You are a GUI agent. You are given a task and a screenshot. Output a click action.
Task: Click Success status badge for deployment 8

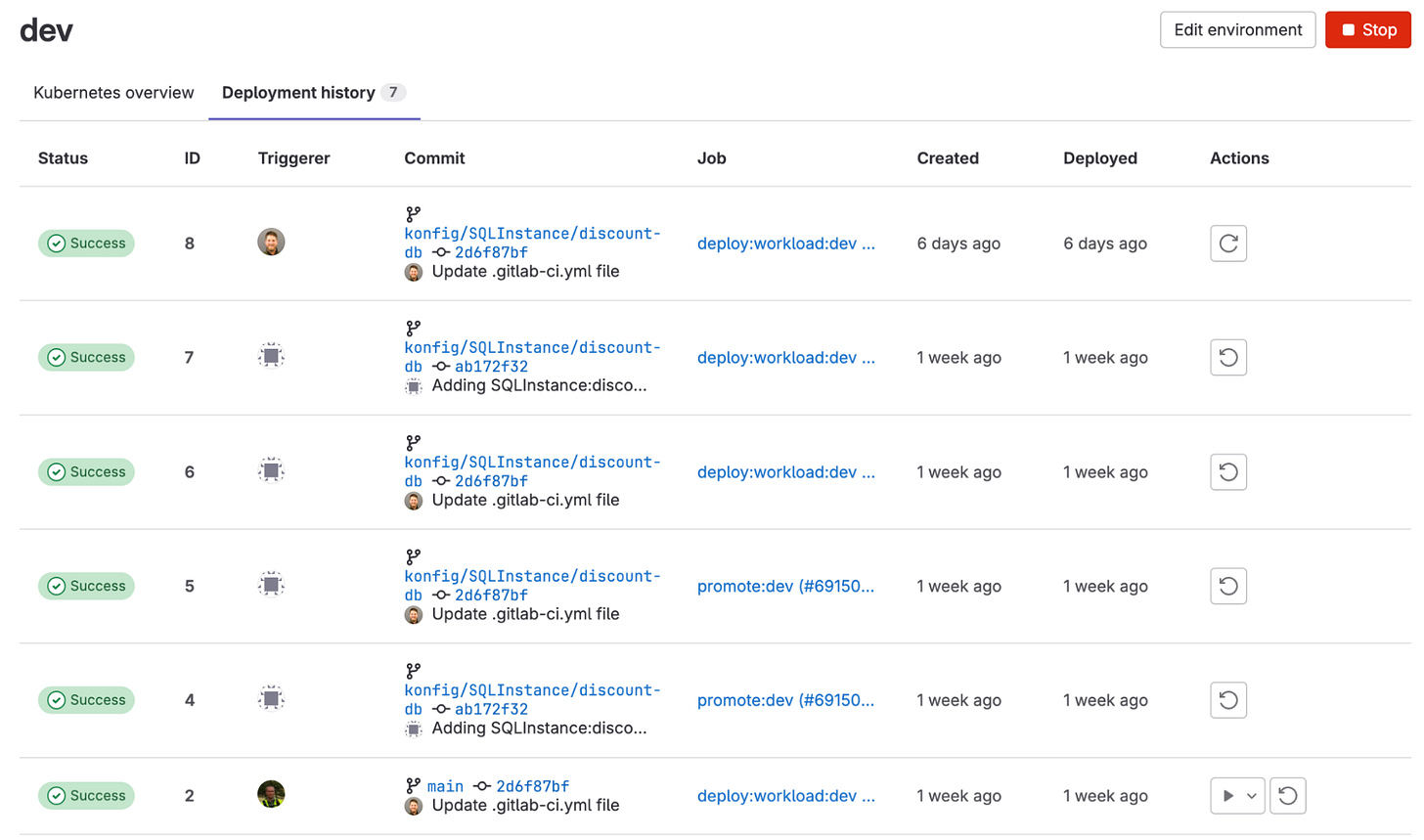coord(86,243)
